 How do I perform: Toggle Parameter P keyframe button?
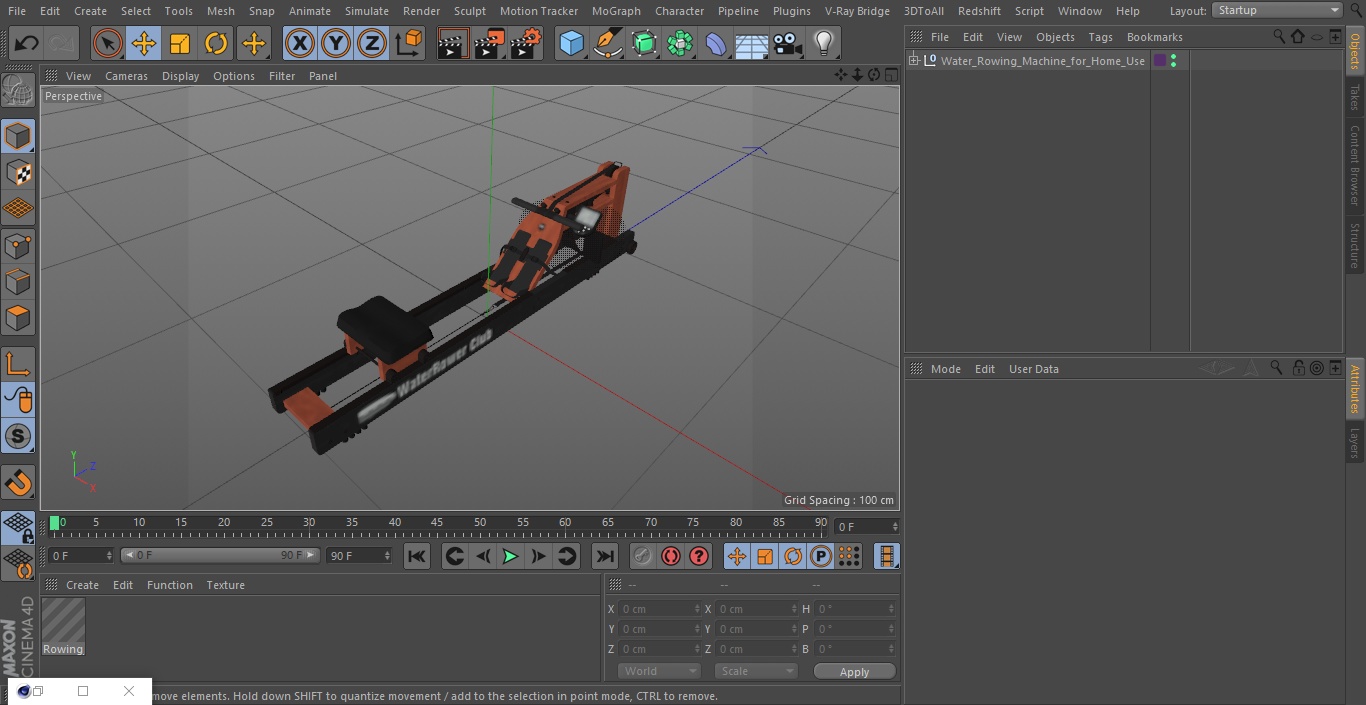821,556
